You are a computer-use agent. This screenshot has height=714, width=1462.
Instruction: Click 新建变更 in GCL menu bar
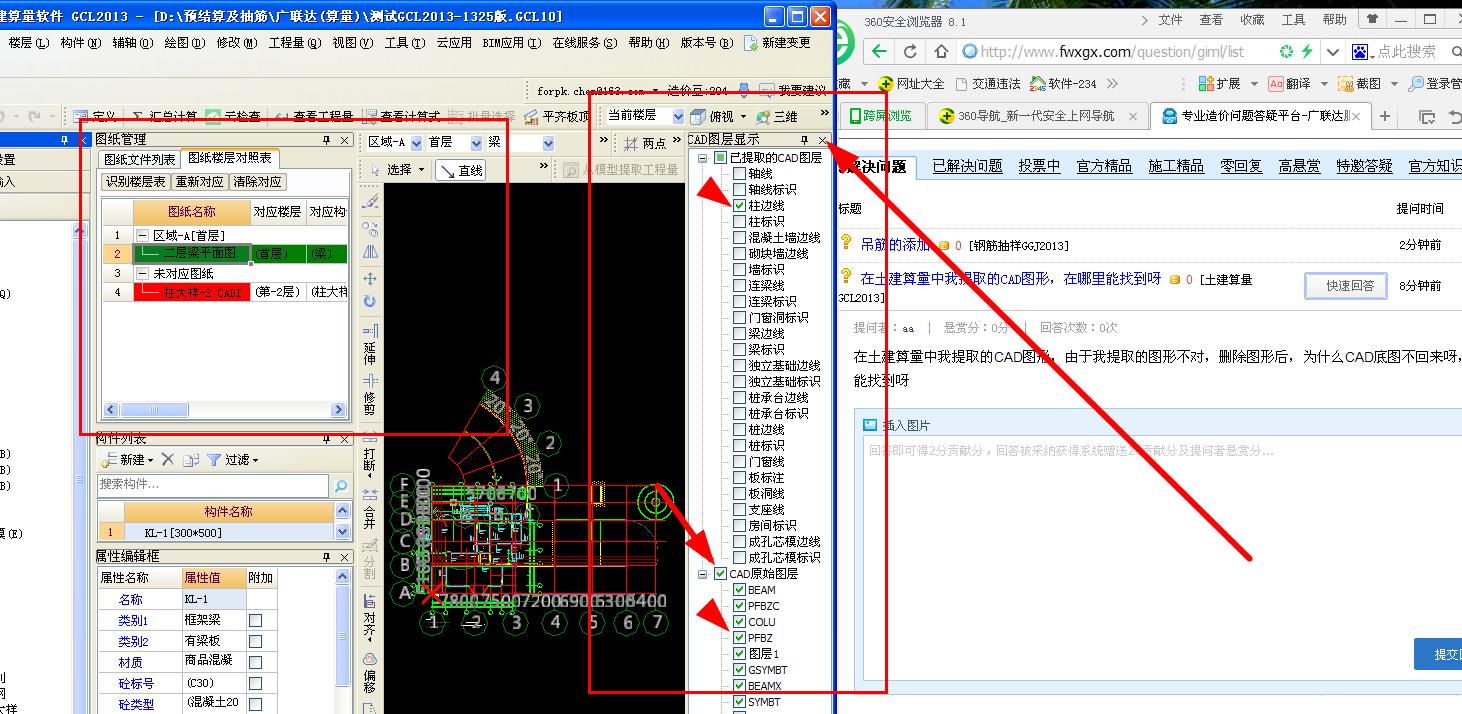[x=778, y=43]
